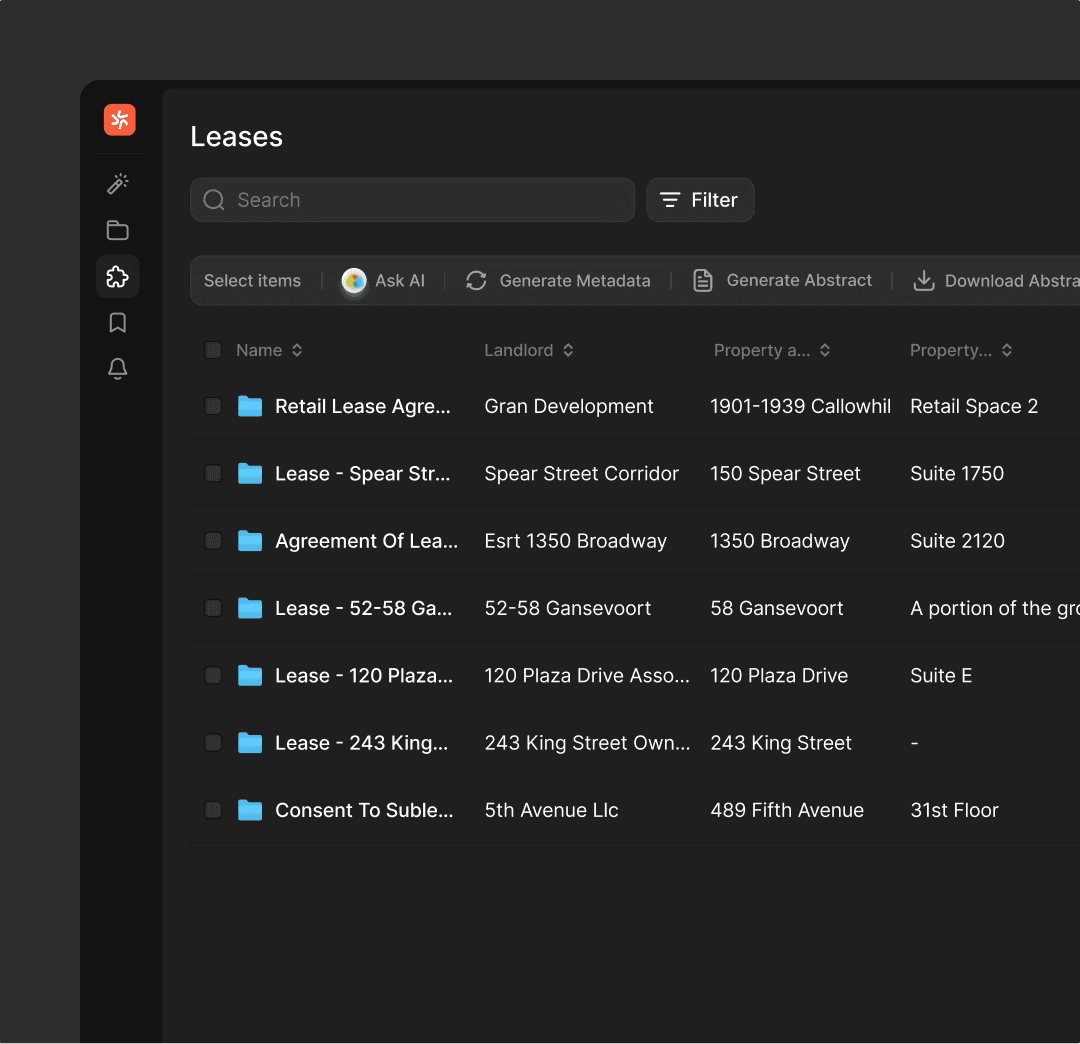Open the notifications bell icon
The width and height of the screenshot is (1080, 1044).
pyautogui.click(x=118, y=369)
